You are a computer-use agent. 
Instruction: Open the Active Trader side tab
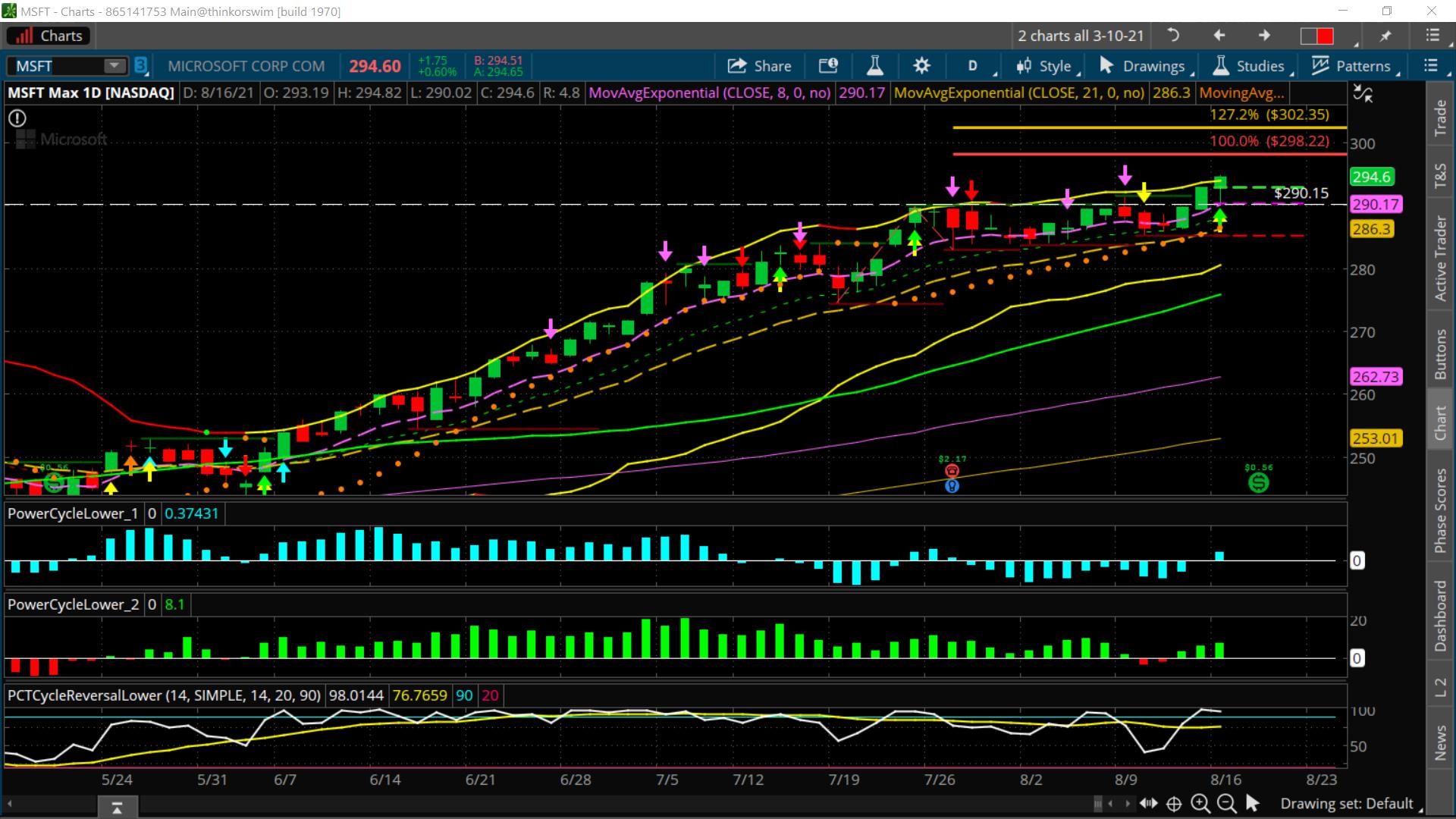tap(1440, 258)
